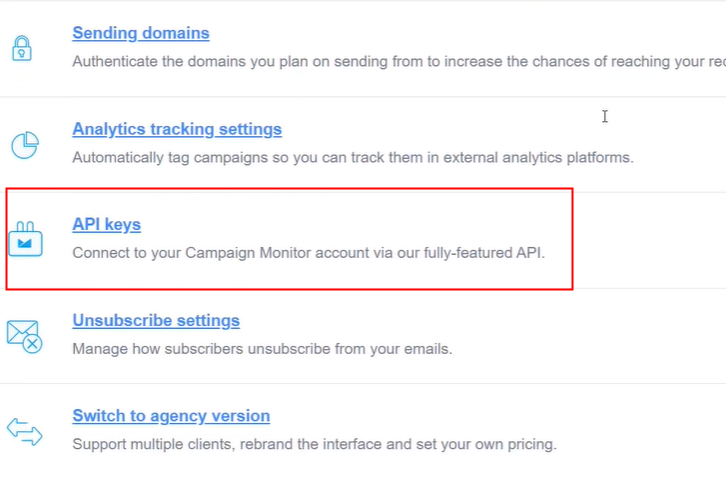Select Switch to agency version

(x=171, y=416)
